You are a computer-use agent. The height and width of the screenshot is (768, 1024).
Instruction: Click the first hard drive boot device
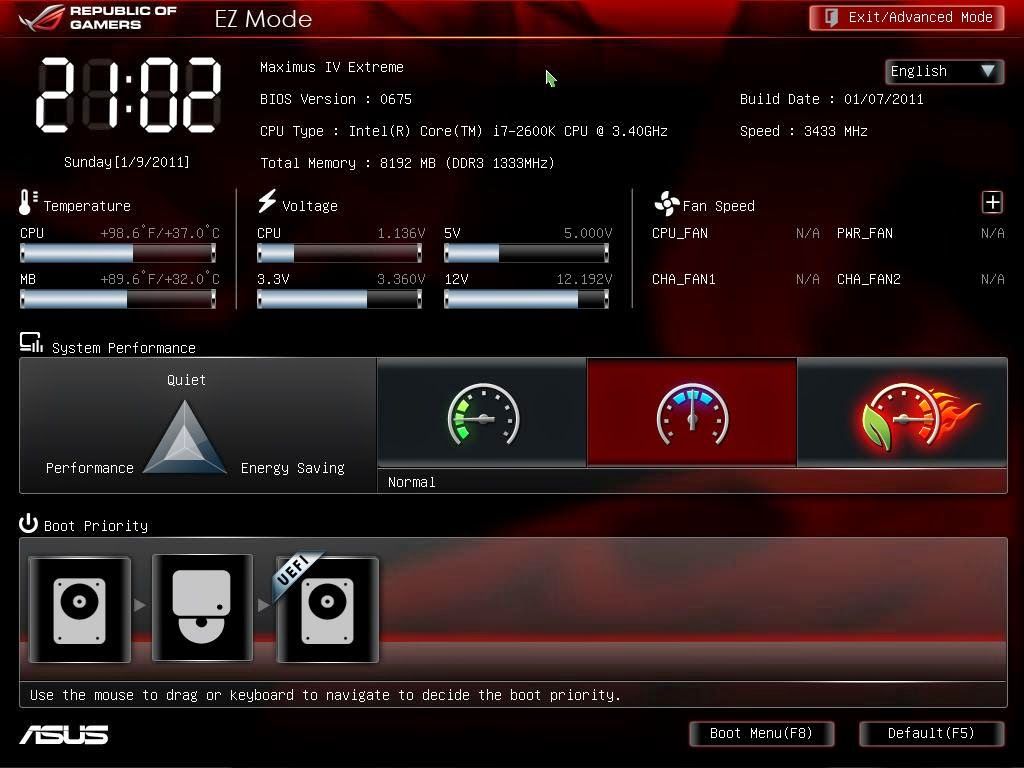[80, 609]
